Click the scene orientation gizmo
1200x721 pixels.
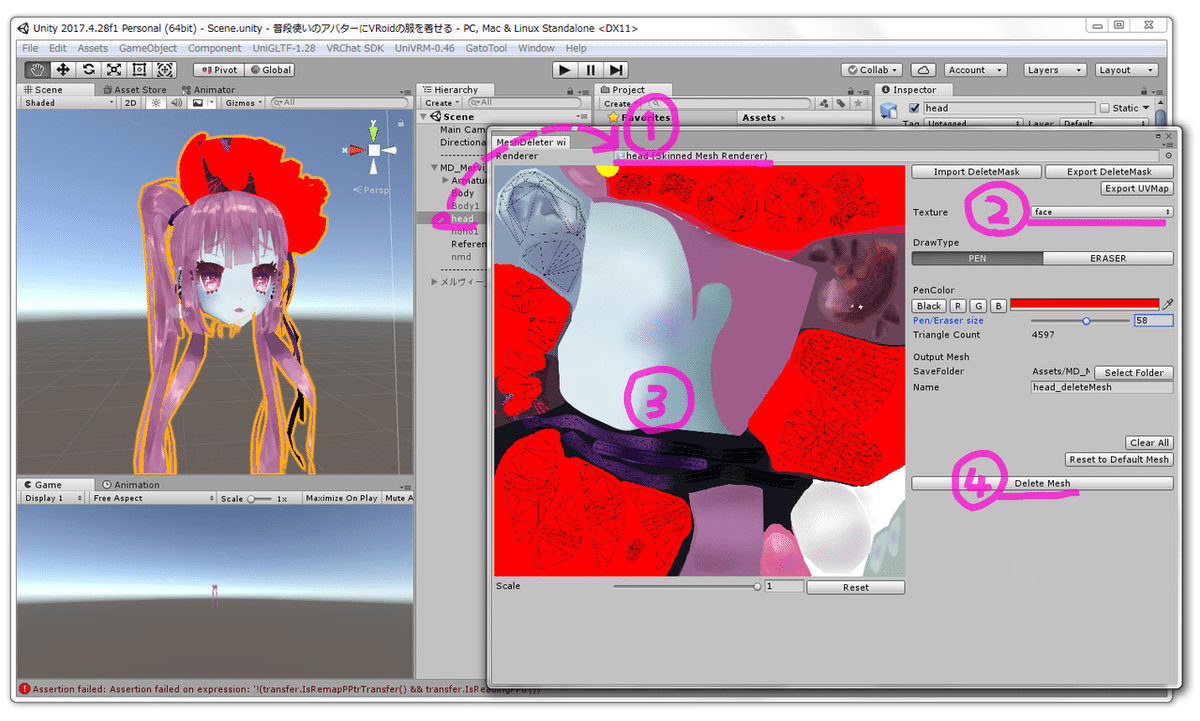pyautogui.click(x=372, y=150)
